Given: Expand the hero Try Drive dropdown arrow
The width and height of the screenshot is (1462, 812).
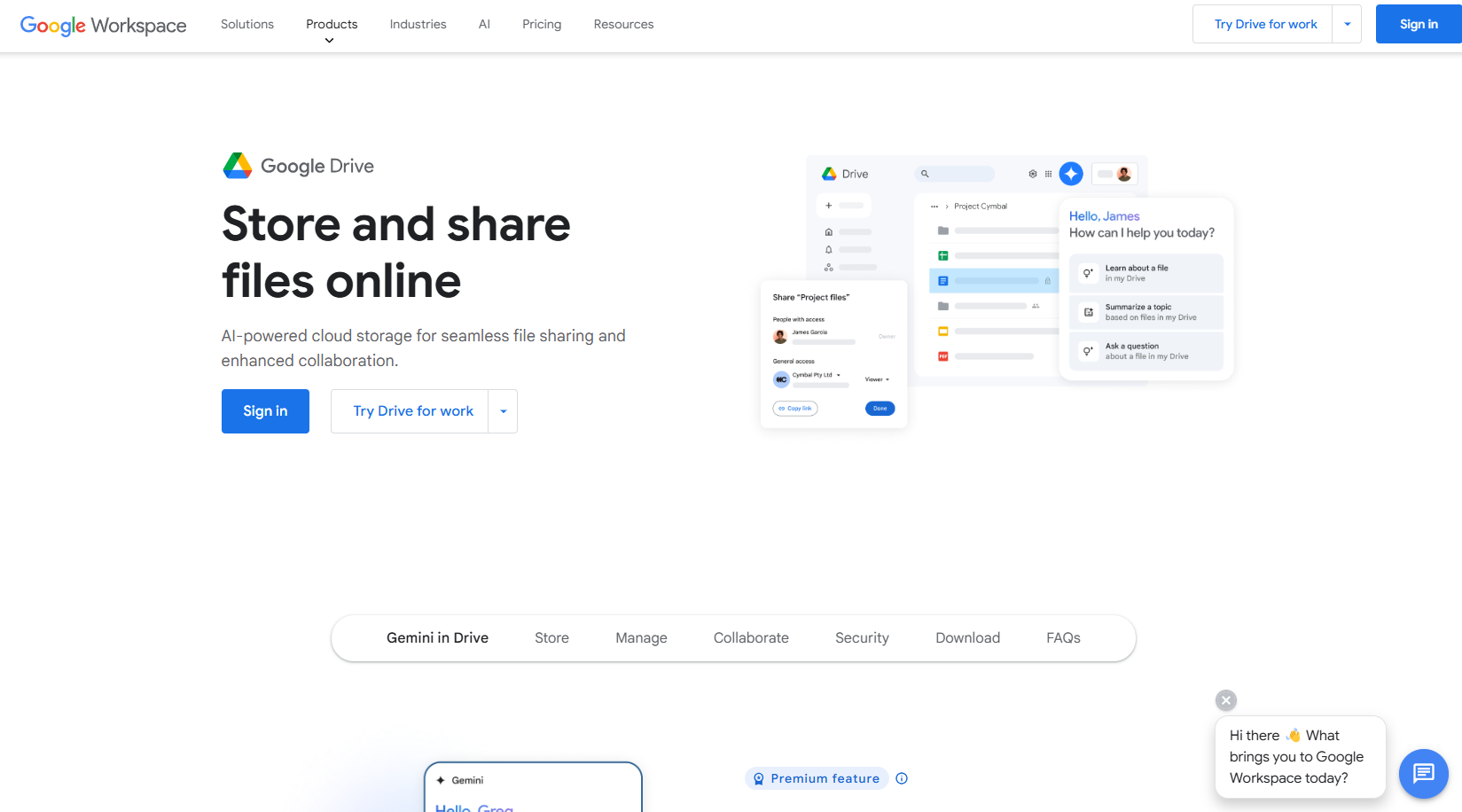Looking at the screenshot, I should 503,411.
